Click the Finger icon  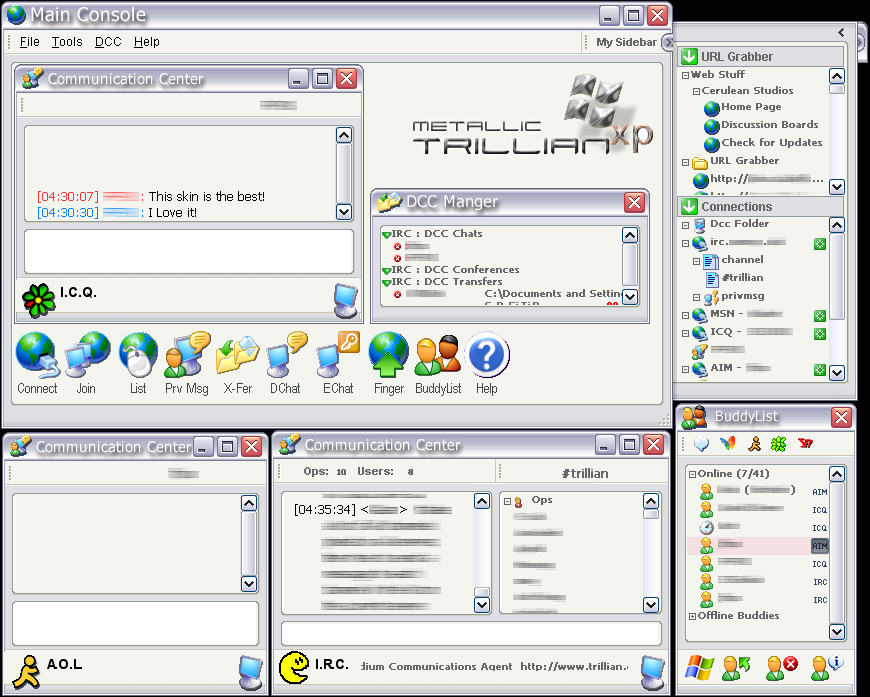pos(388,355)
